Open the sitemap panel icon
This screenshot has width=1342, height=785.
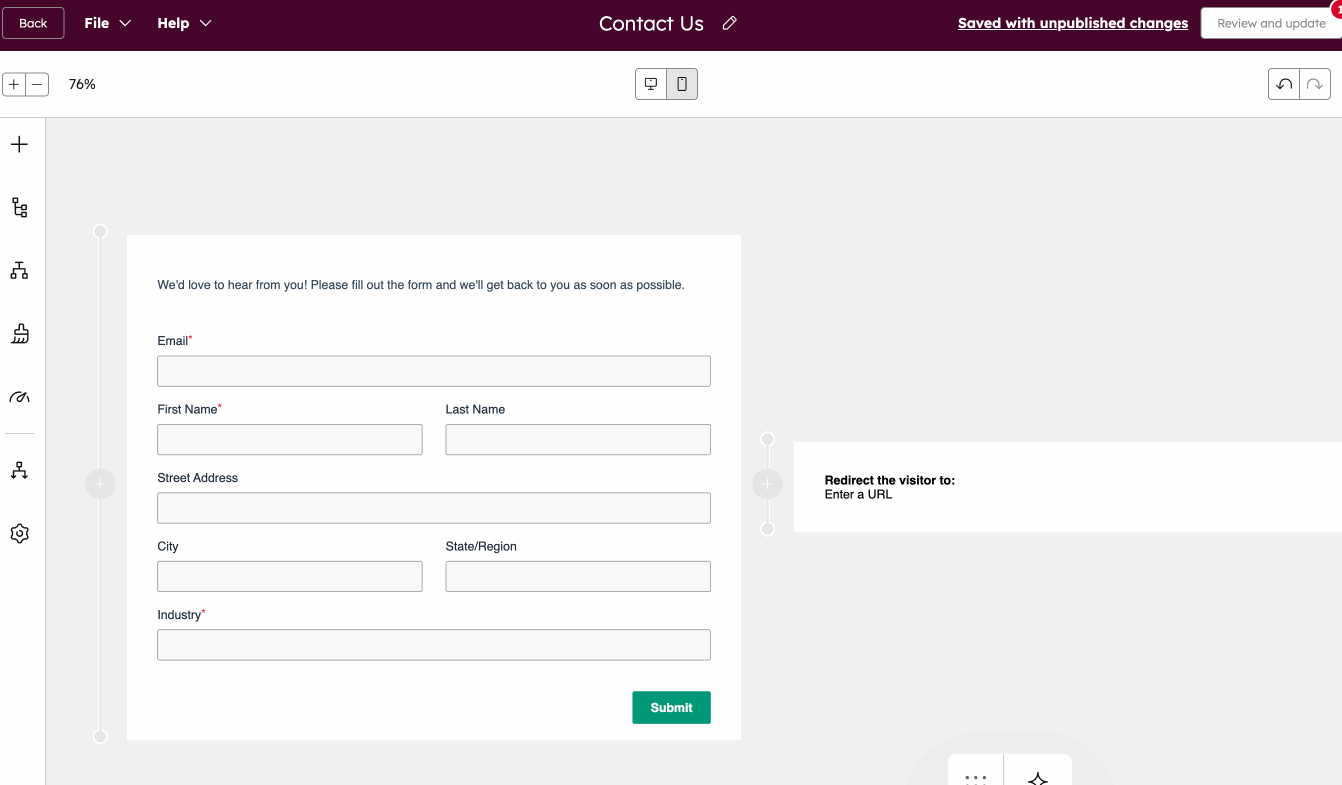pos(18,270)
